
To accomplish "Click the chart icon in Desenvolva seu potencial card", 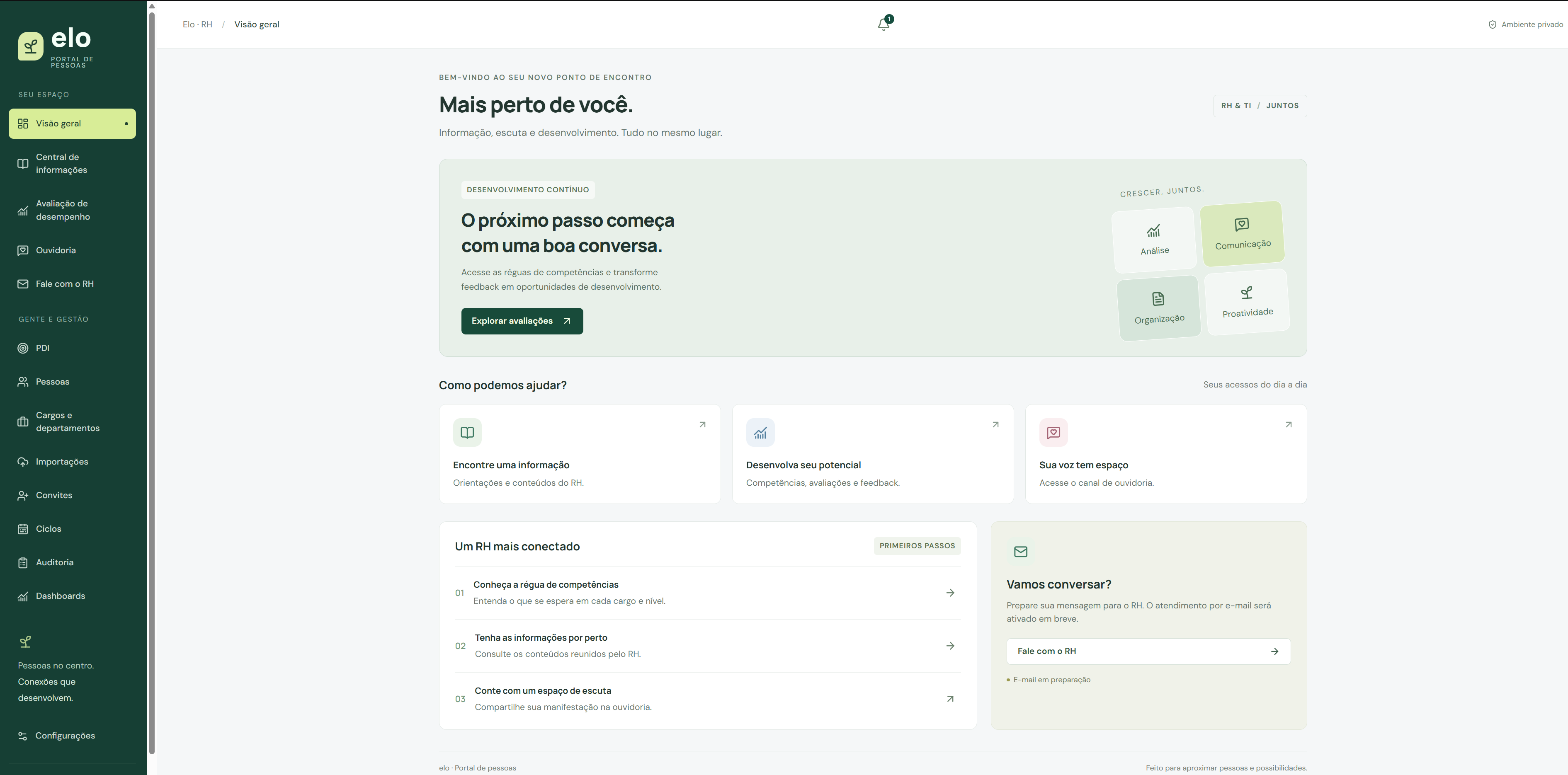I will click(760, 433).
